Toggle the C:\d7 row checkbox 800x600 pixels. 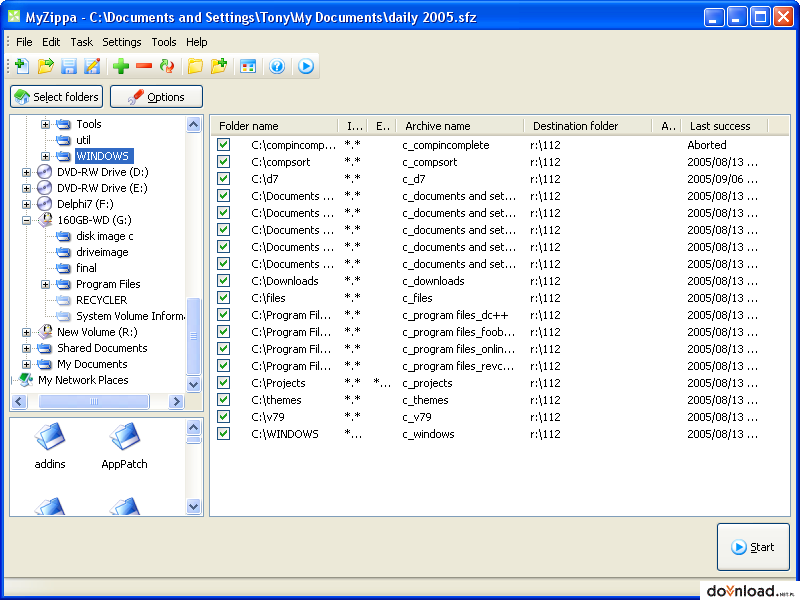[x=223, y=179]
